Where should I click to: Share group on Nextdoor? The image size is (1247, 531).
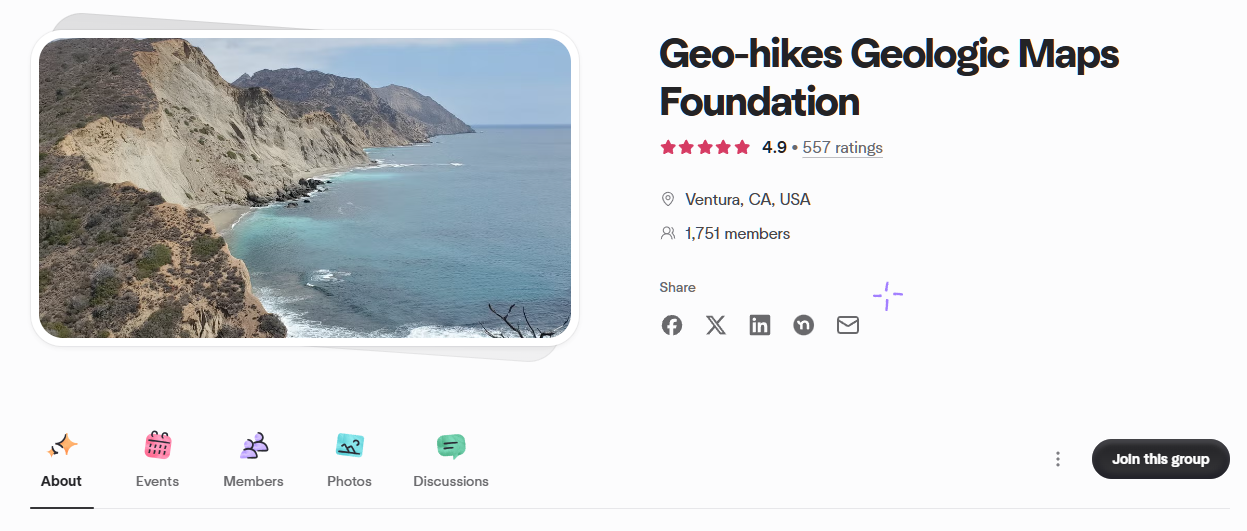point(804,325)
